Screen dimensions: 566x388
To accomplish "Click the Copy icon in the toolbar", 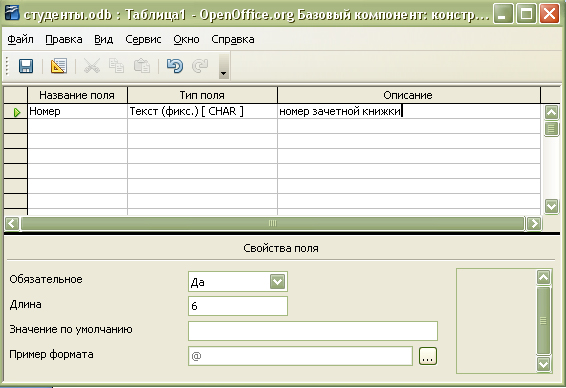I will pos(117,66).
